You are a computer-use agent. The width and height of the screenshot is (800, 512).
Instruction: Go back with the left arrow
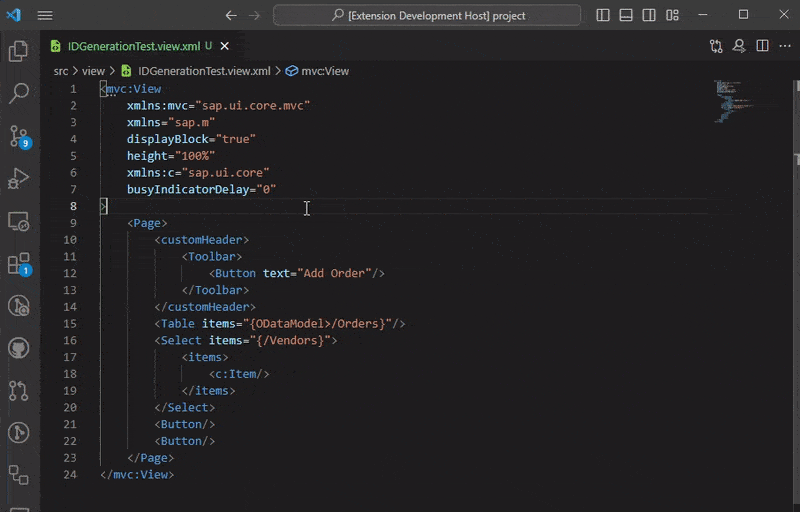[231, 16]
